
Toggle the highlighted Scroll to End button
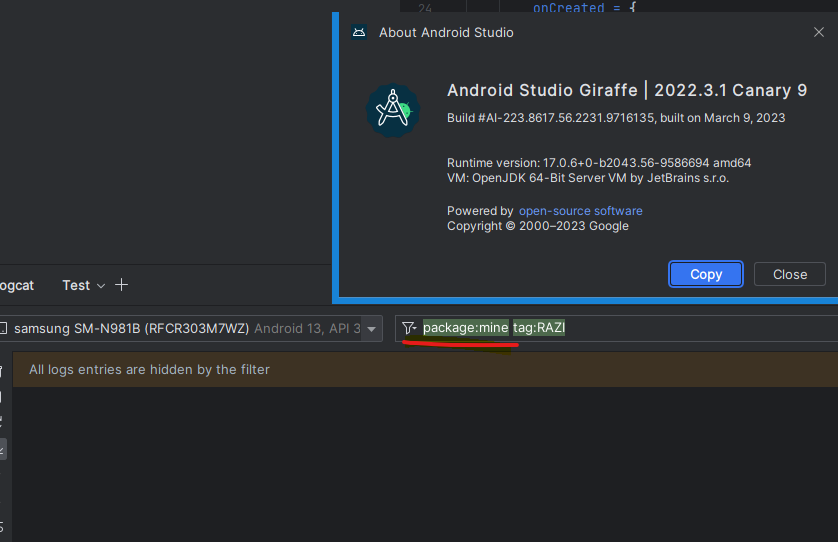(3, 449)
